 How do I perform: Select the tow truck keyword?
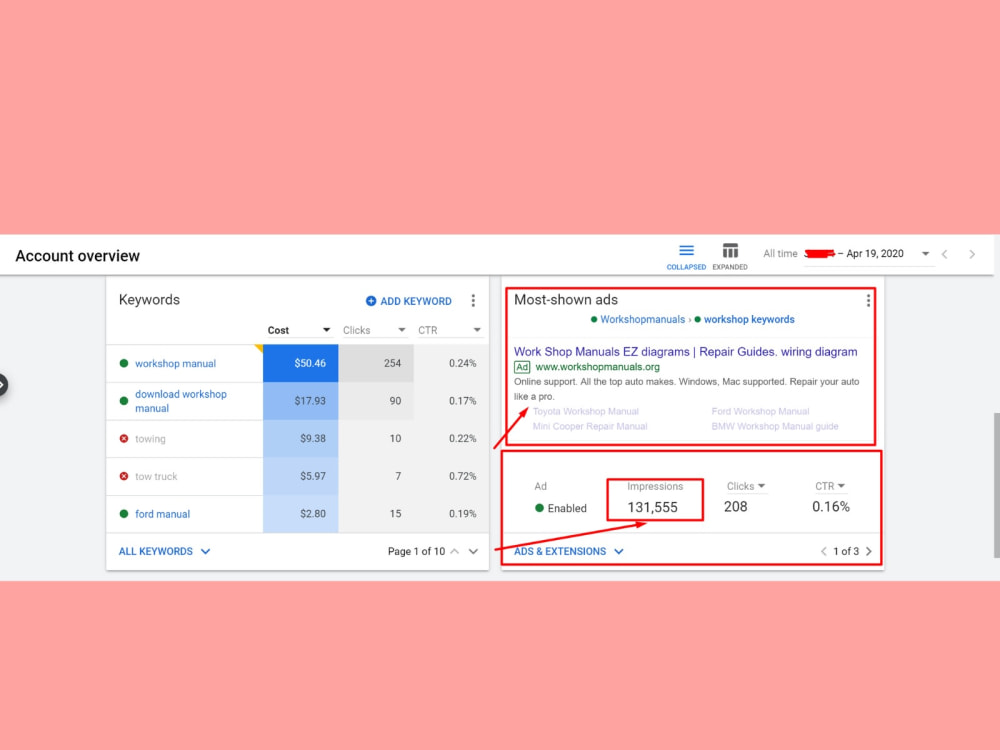click(156, 476)
